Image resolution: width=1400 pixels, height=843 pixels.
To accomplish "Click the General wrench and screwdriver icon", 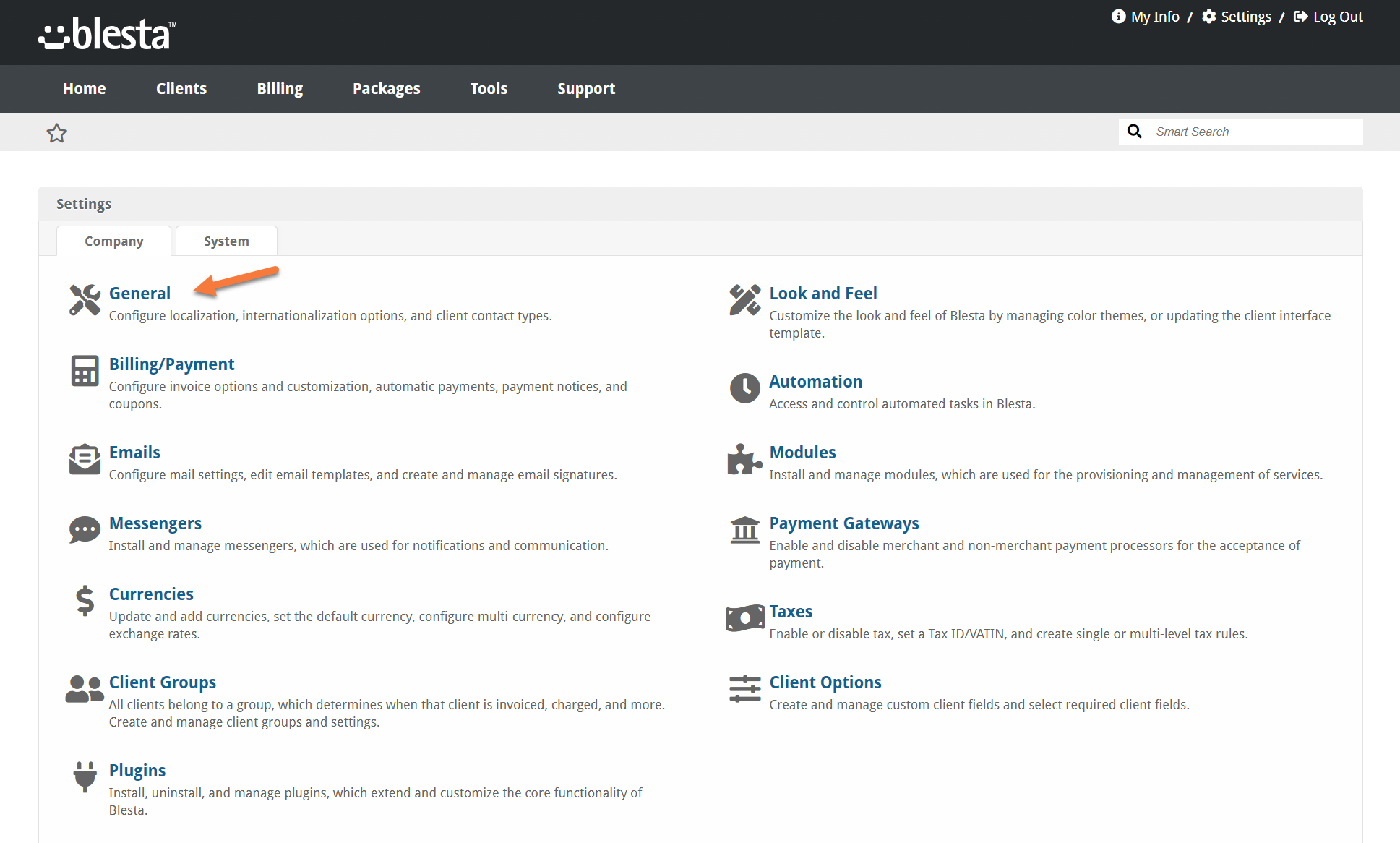I will pos(85,299).
